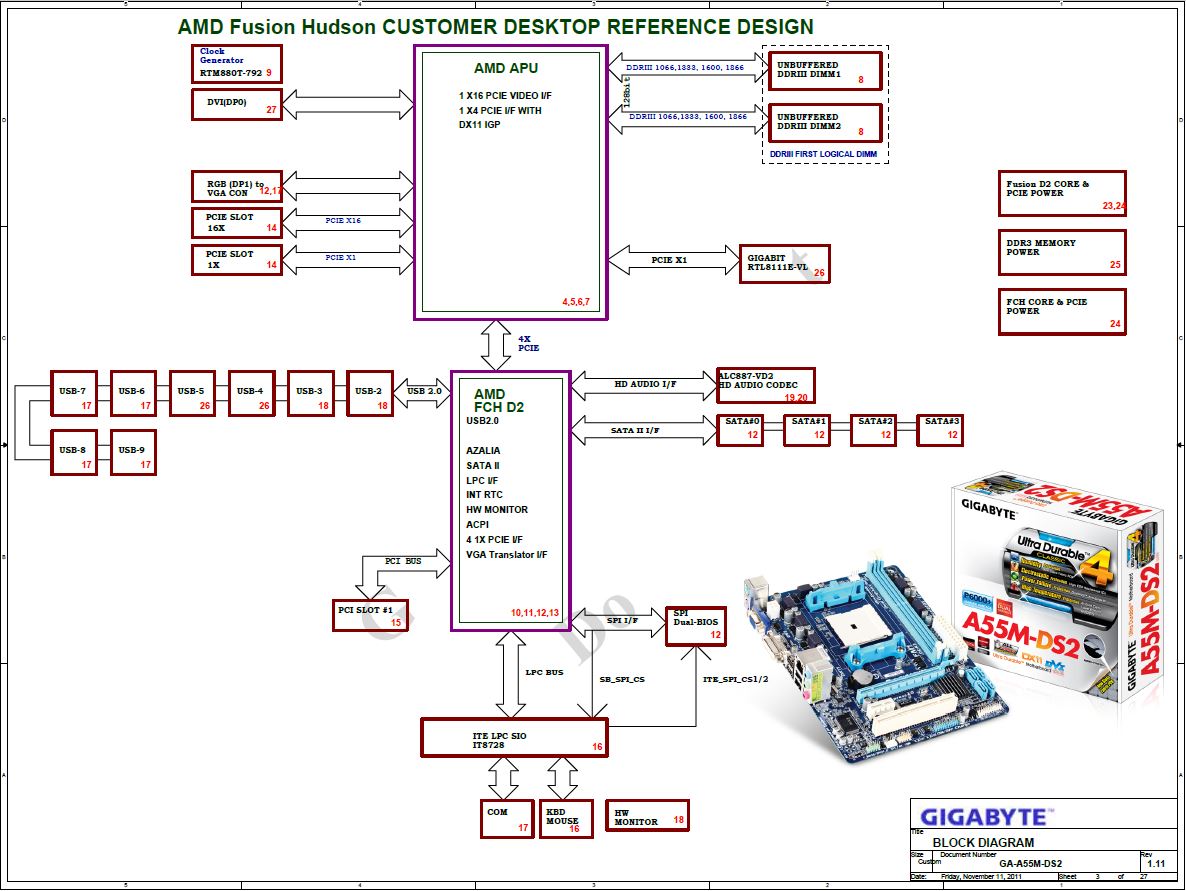
Task: Select the USB-4 block
Action: coord(251,393)
